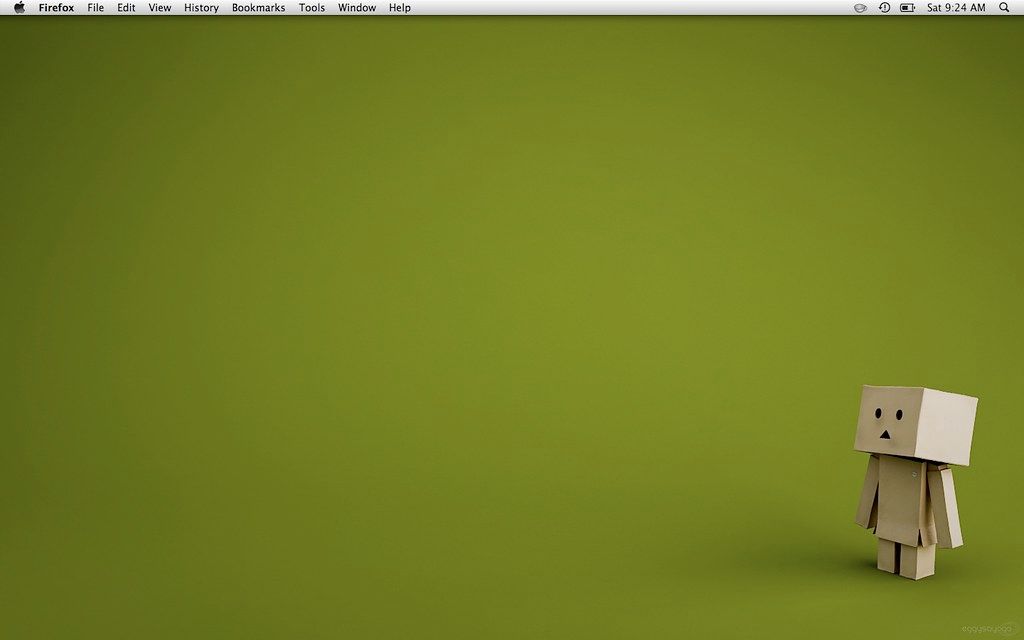The height and width of the screenshot is (640, 1024).
Task: Open the History menu
Action: (200, 8)
